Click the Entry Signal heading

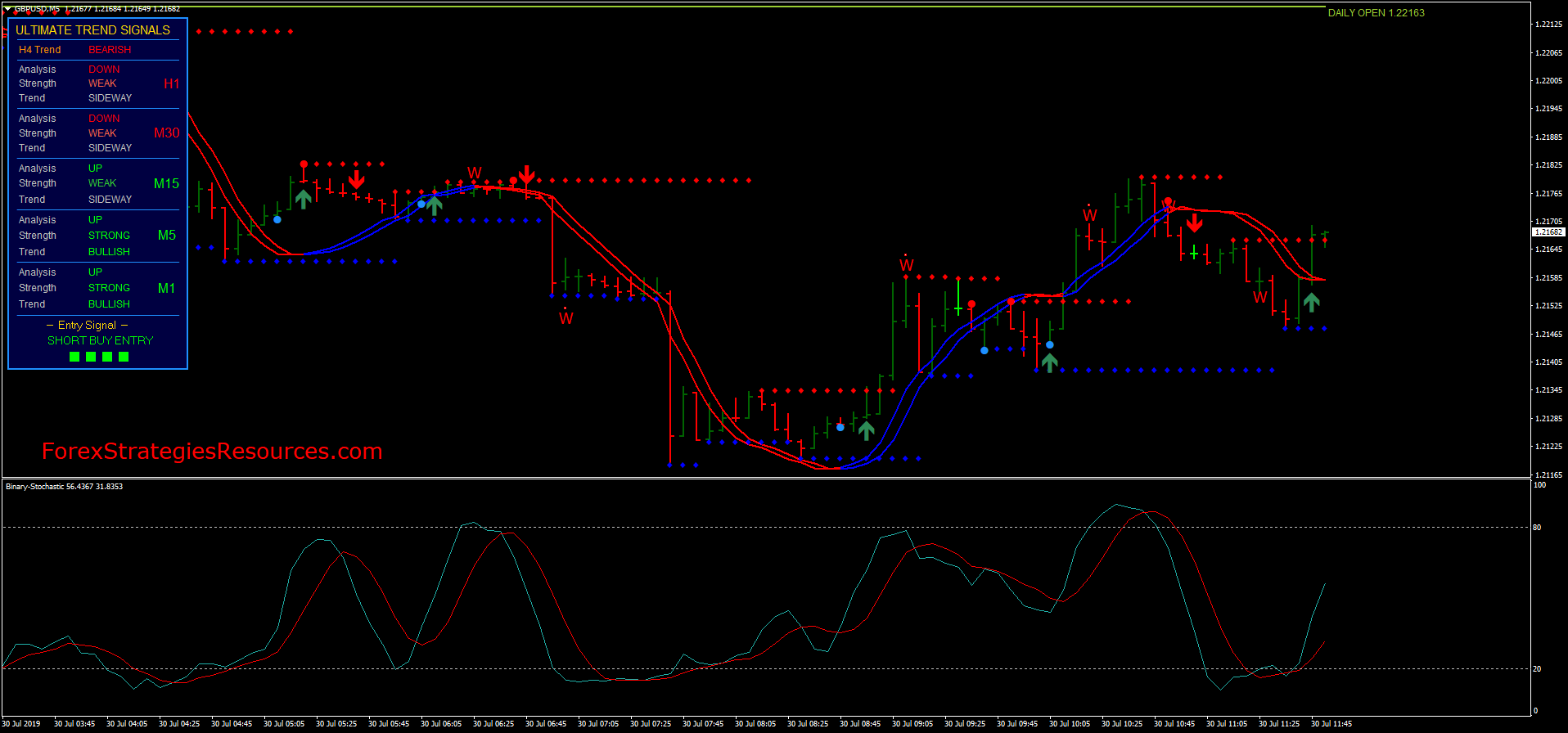point(87,325)
